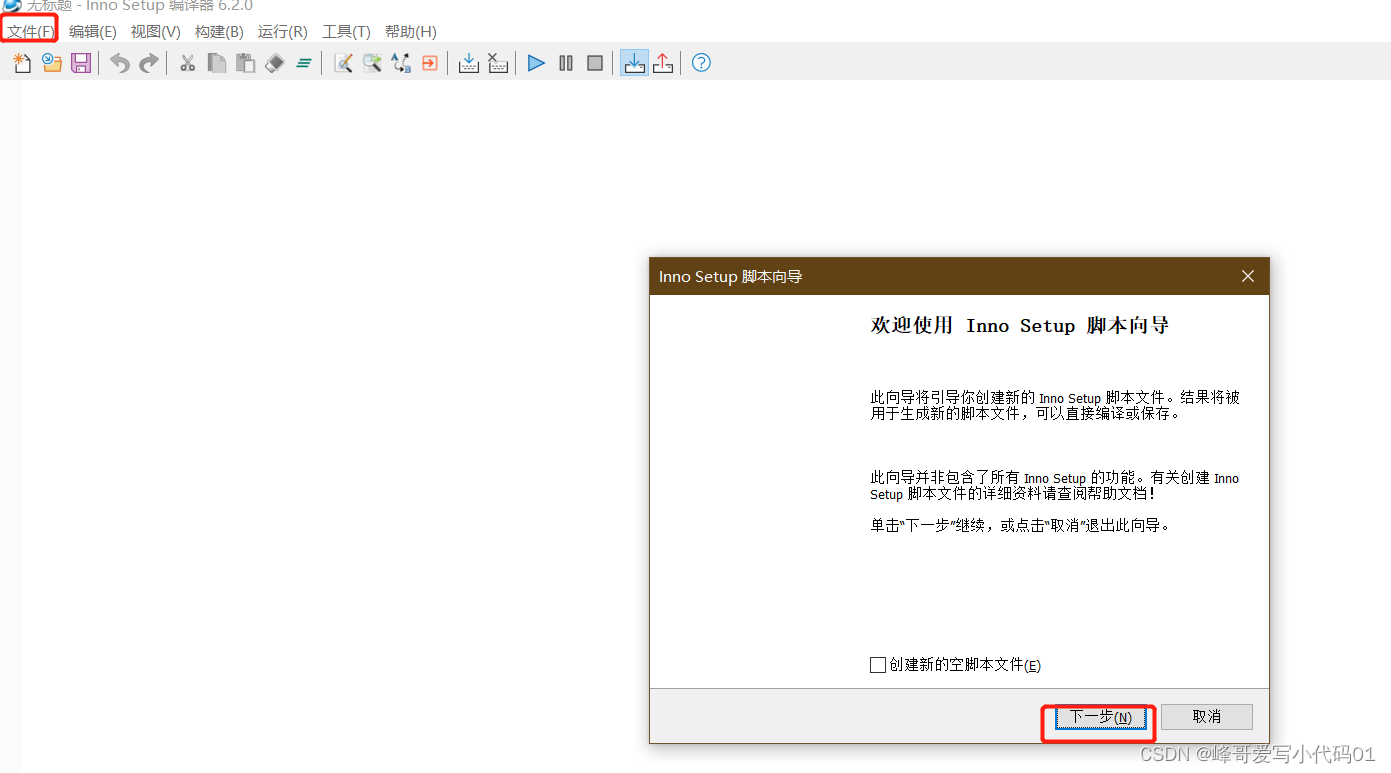Open the 帮助(H) menu
1391x773 pixels.
click(x=410, y=31)
